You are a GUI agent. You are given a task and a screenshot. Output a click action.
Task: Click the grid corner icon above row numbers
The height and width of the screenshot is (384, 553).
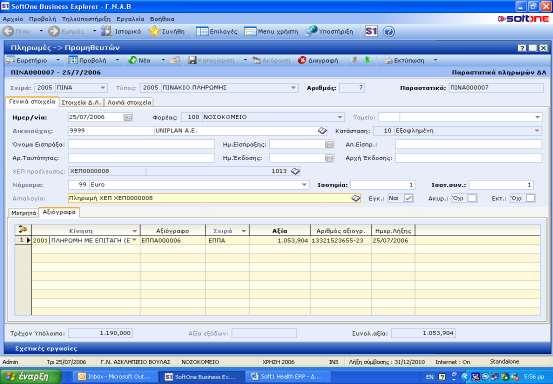point(23,230)
